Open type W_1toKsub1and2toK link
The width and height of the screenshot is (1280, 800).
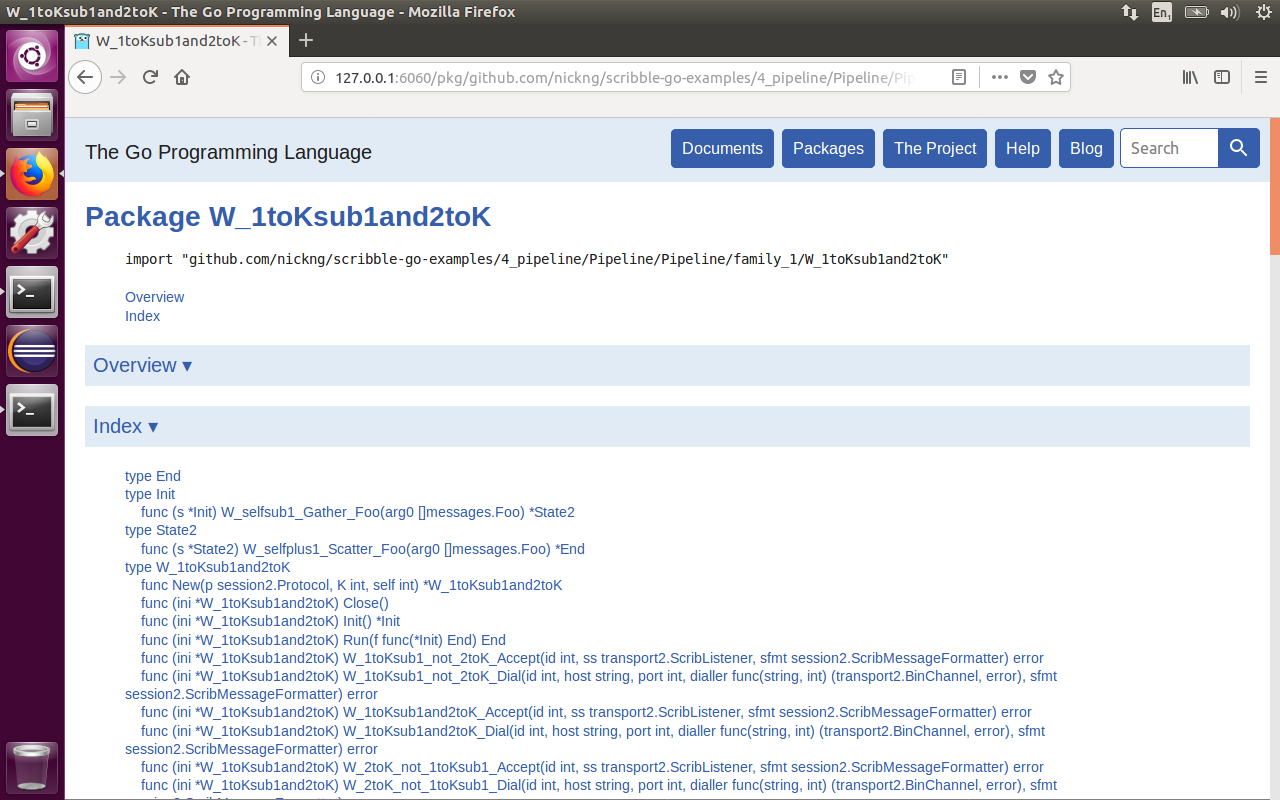(x=208, y=567)
